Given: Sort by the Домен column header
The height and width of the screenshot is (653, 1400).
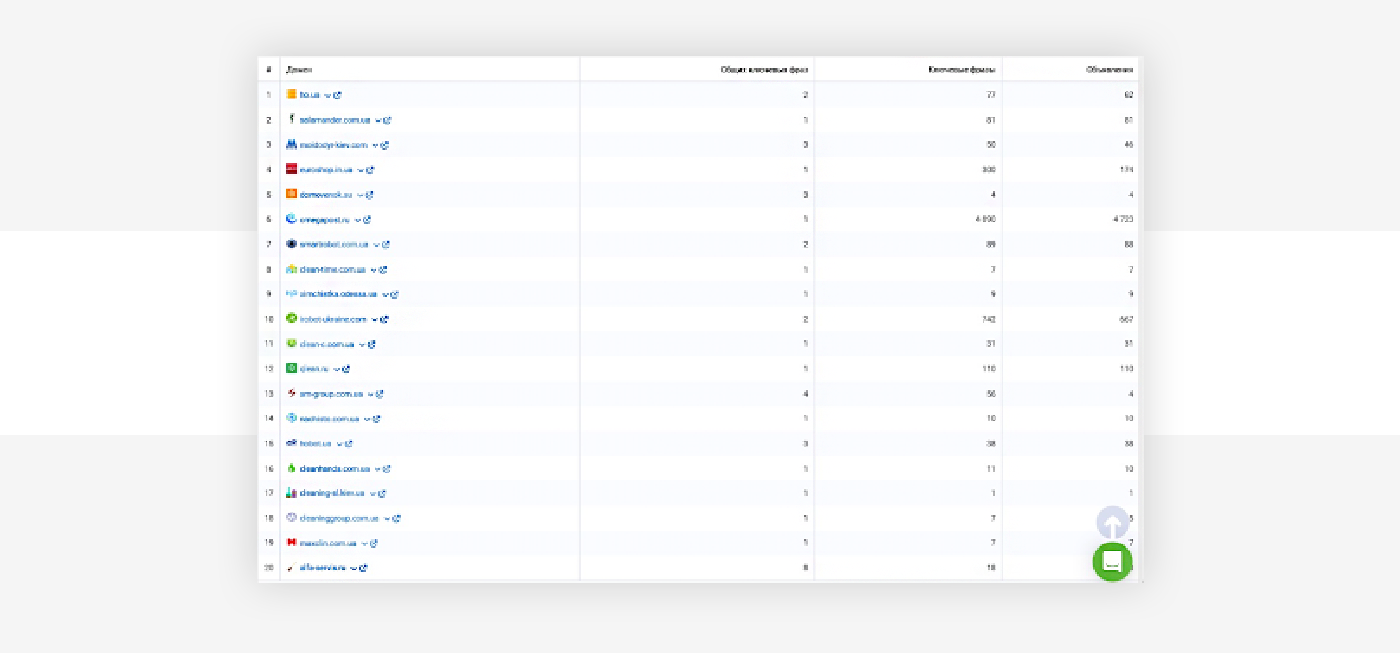Looking at the screenshot, I should 299,70.
